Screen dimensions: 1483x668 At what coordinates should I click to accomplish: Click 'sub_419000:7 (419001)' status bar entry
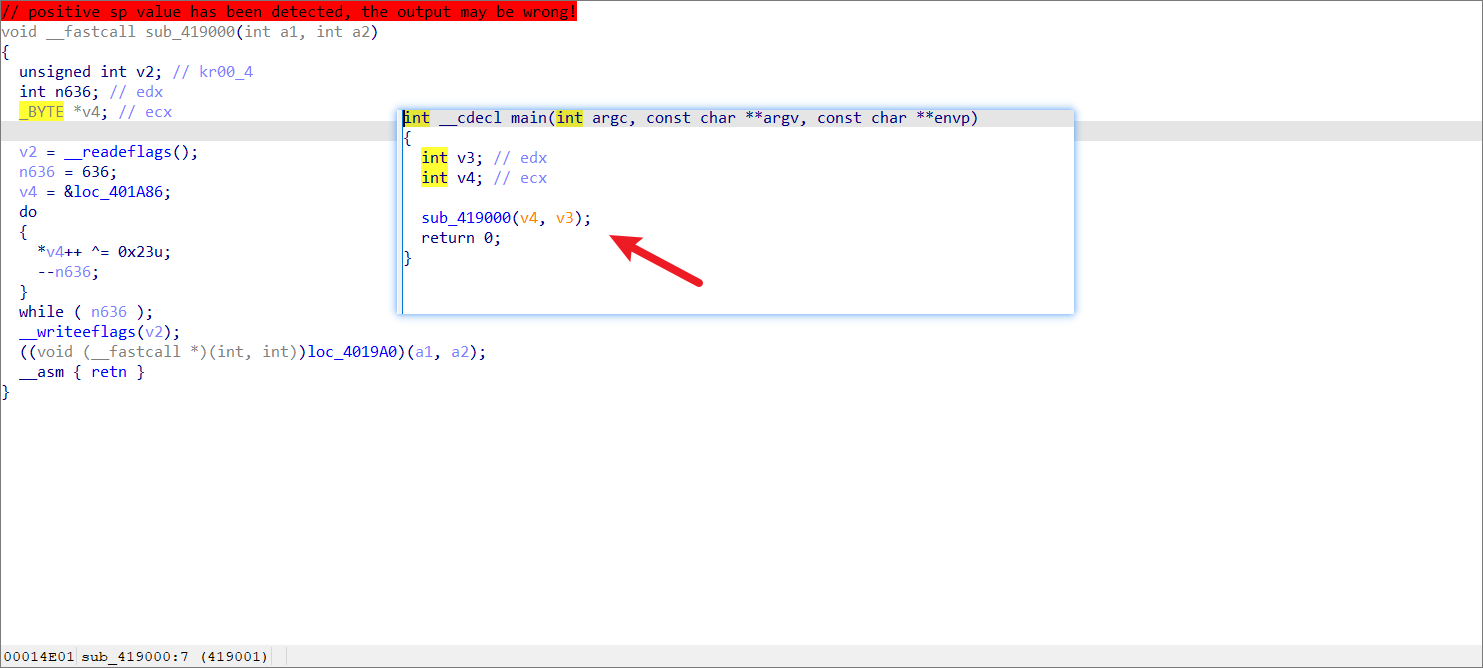pos(174,656)
